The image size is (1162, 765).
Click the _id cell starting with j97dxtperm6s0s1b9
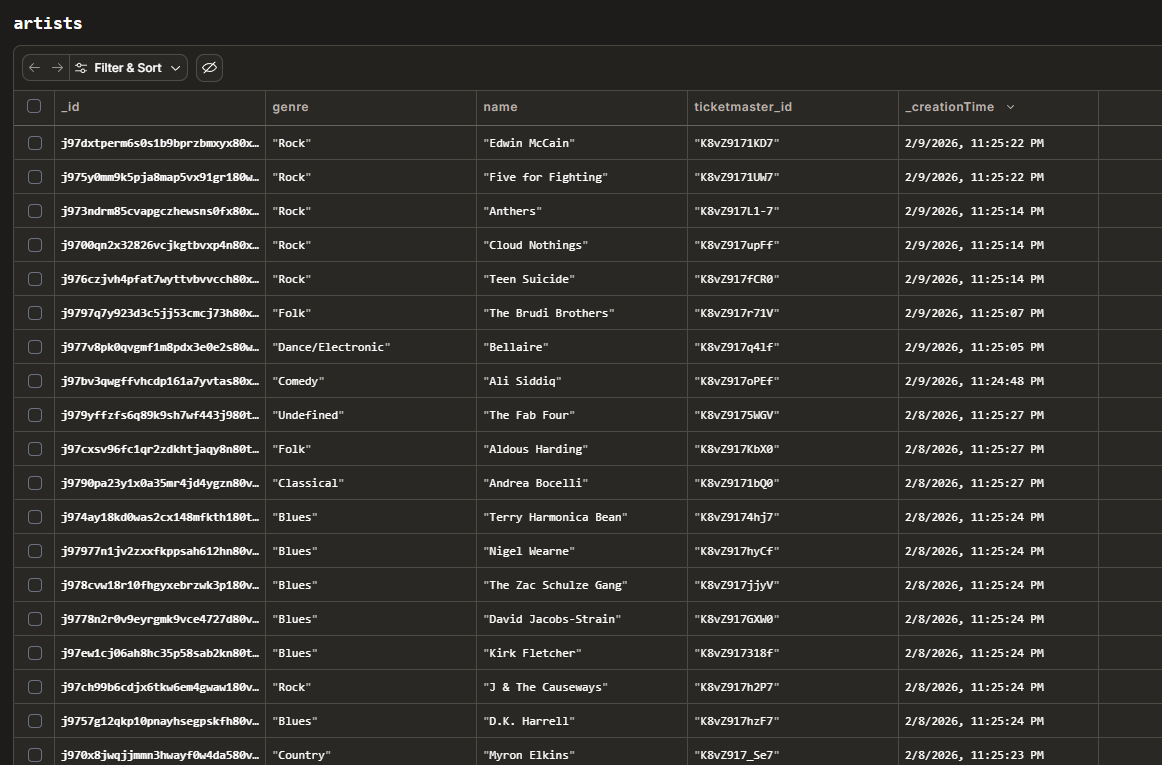pyautogui.click(x=160, y=143)
